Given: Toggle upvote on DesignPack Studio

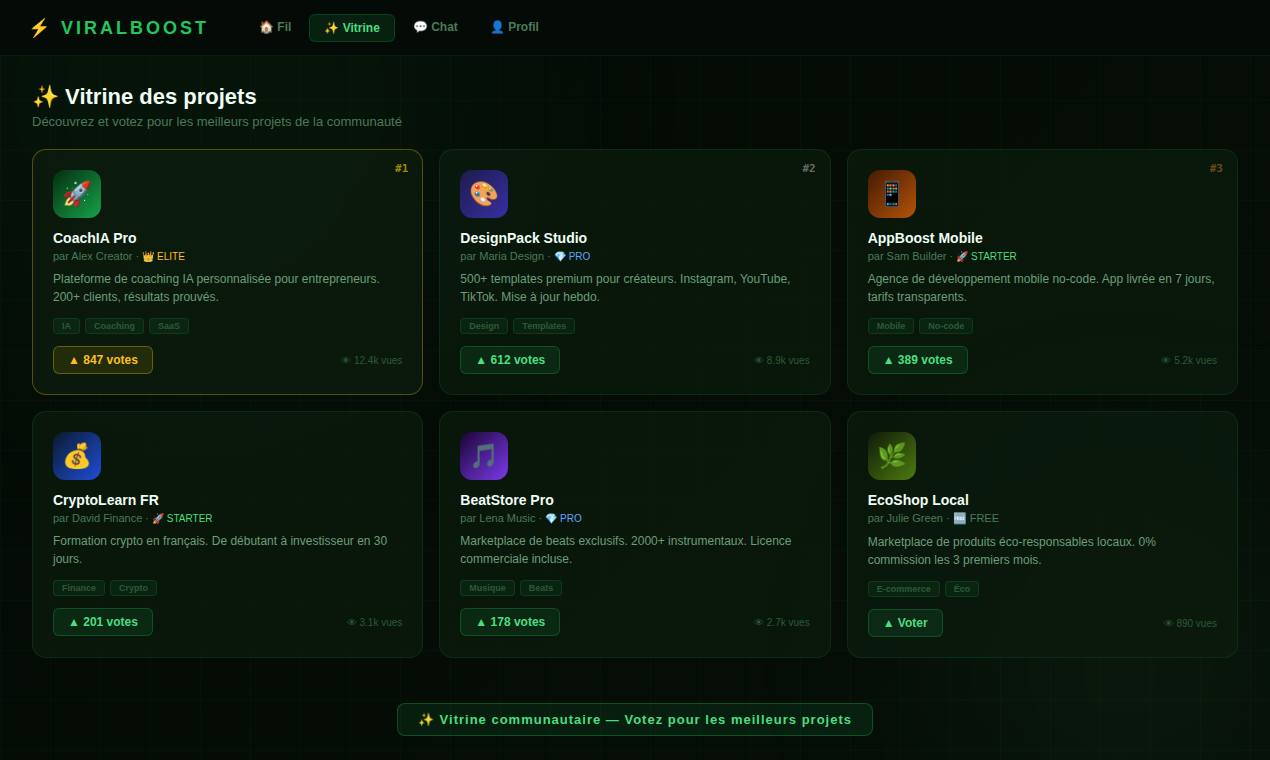Looking at the screenshot, I should (x=510, y=360).
